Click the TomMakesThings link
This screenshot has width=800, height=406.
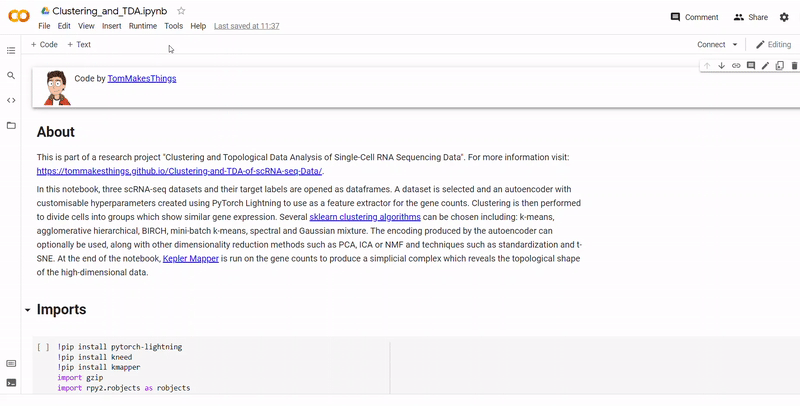[x=142, y=79]
